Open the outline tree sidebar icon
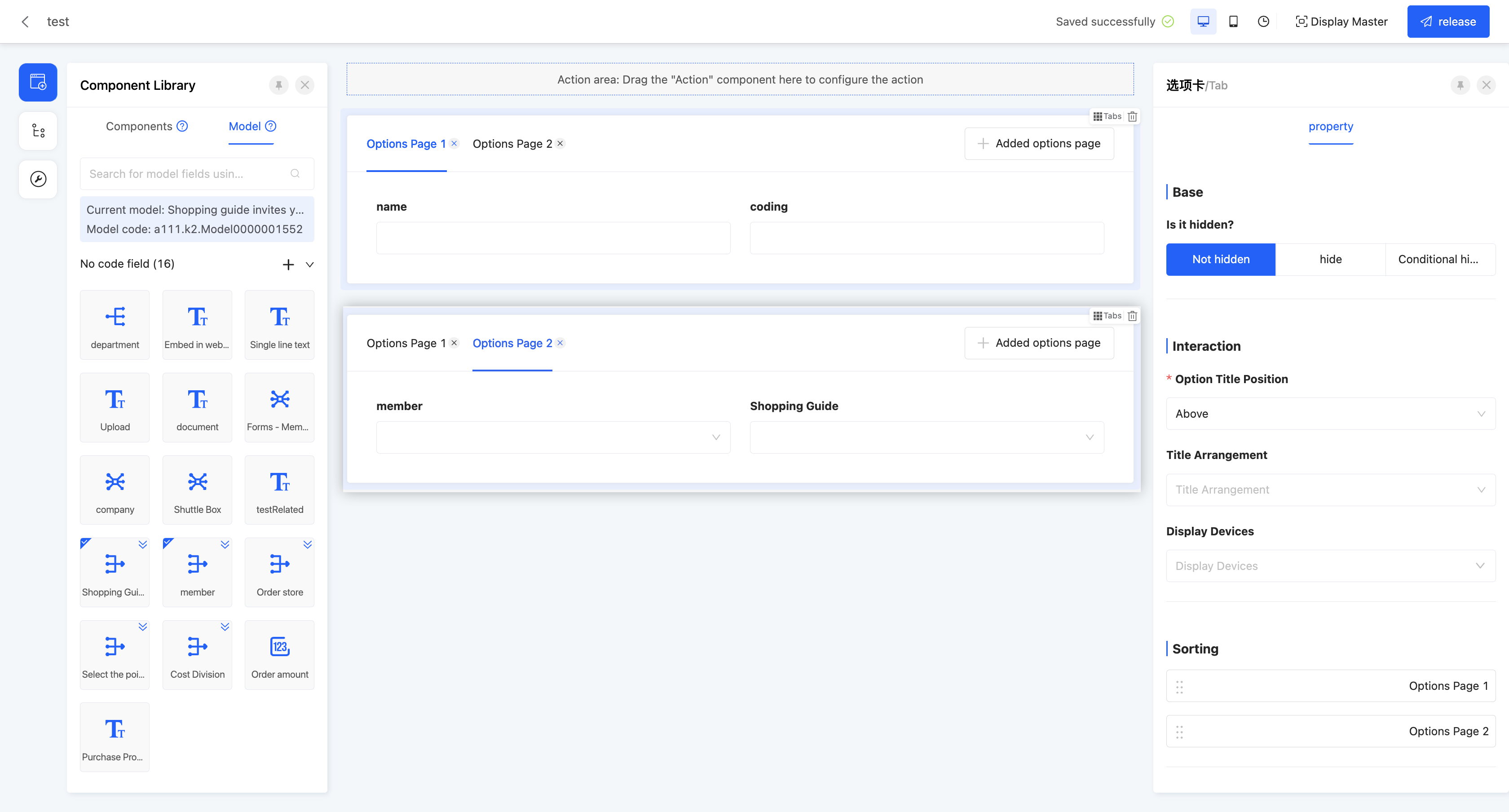This screenshot has height=812, width=1509. (38, 131)
